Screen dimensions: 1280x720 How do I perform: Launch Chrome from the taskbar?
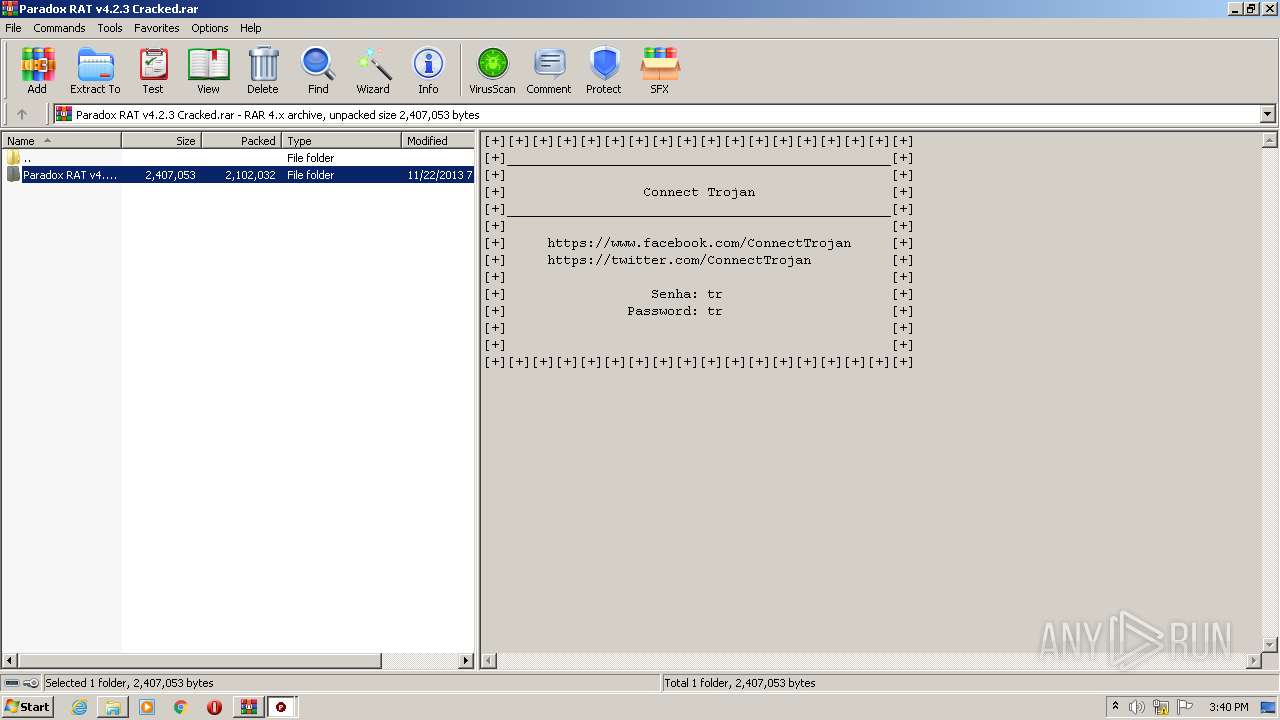click(181, 707)
